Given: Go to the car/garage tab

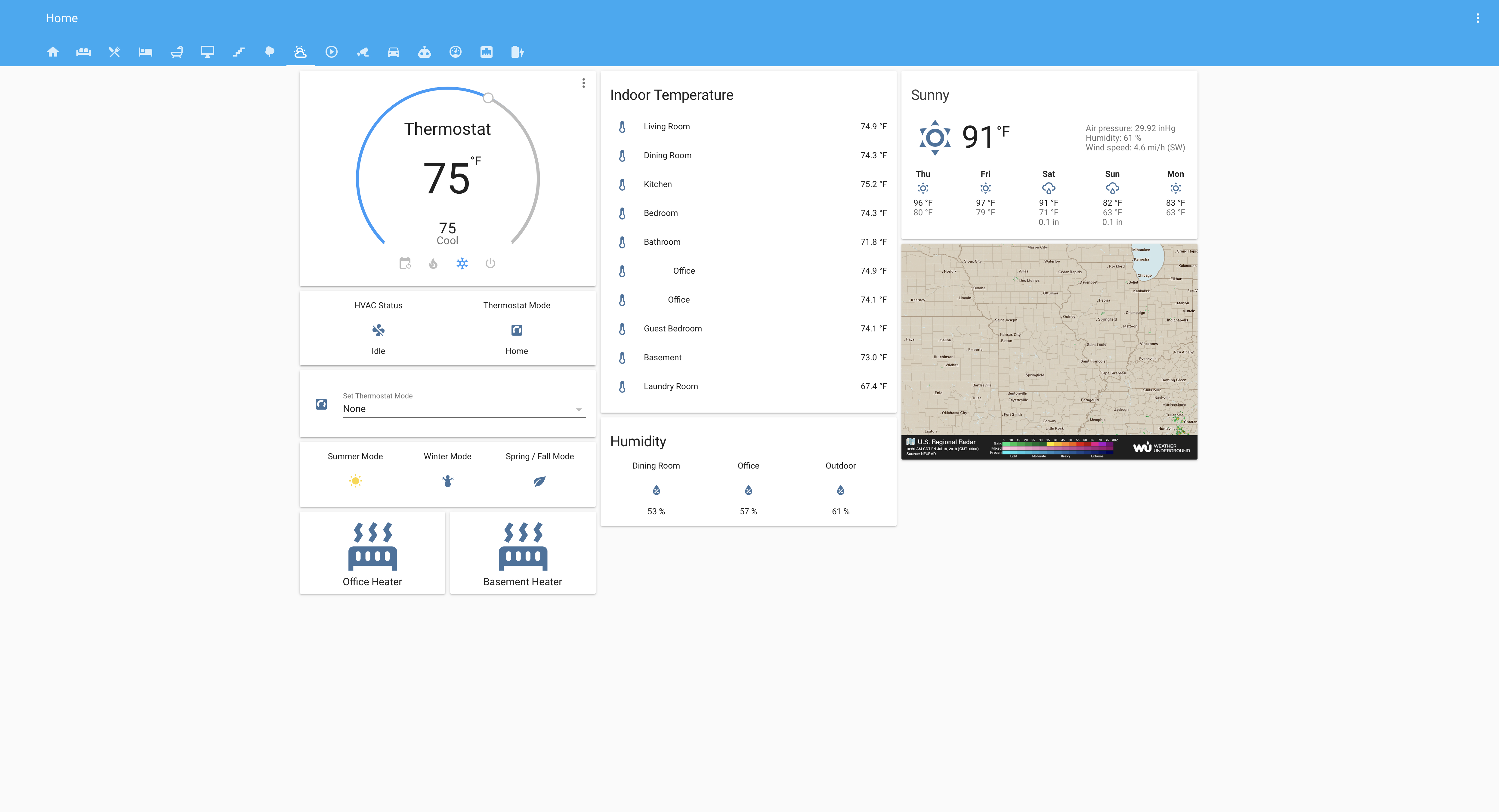Looking at the screenshot, I should point(393,52).
